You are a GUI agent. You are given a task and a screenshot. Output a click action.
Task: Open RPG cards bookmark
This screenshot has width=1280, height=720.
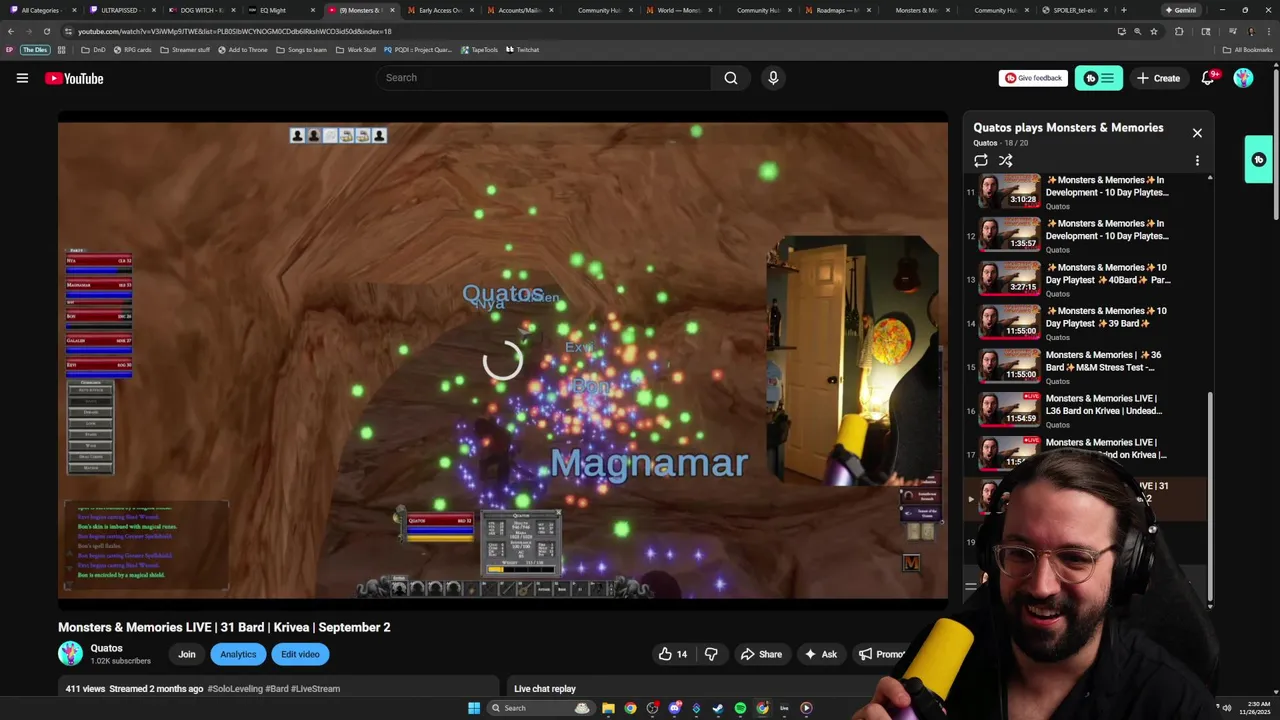coord(132,50)
